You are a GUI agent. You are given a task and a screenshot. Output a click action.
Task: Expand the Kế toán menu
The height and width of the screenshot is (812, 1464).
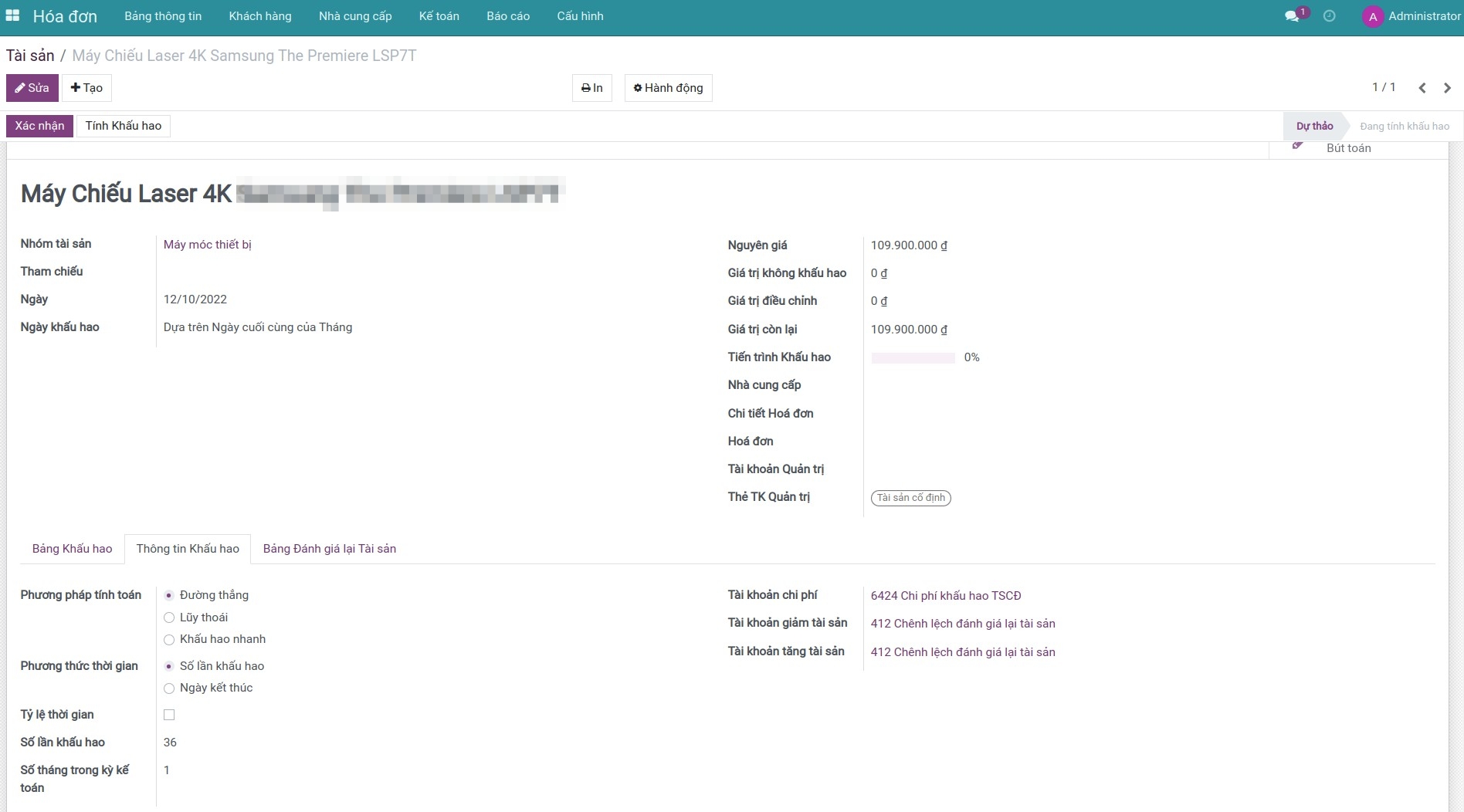click(x=439, y=16)
